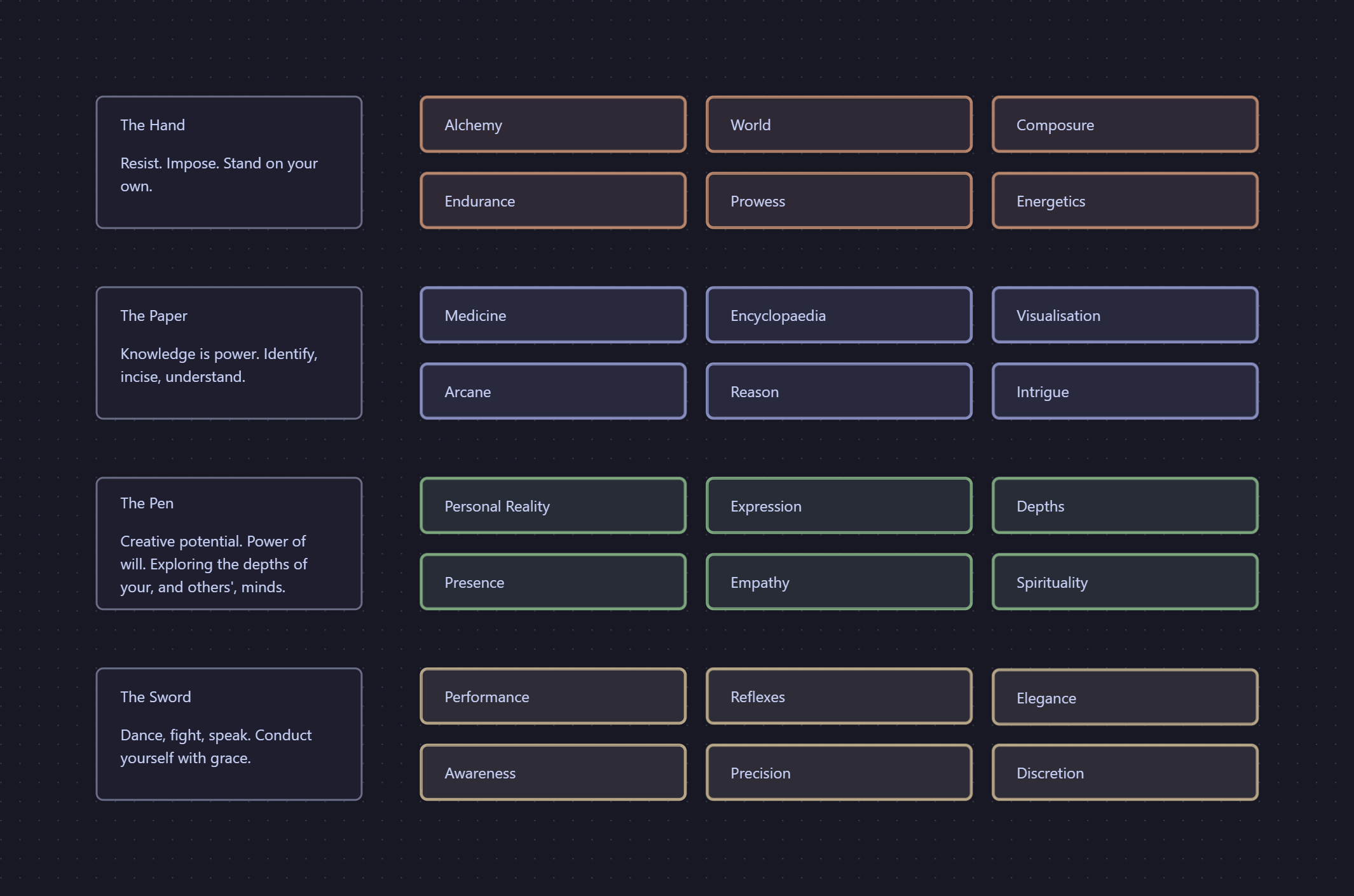This screenshot has width=1354, height=896.
Task: Pick Medicine from The Paper row
Action: point(552,315)
